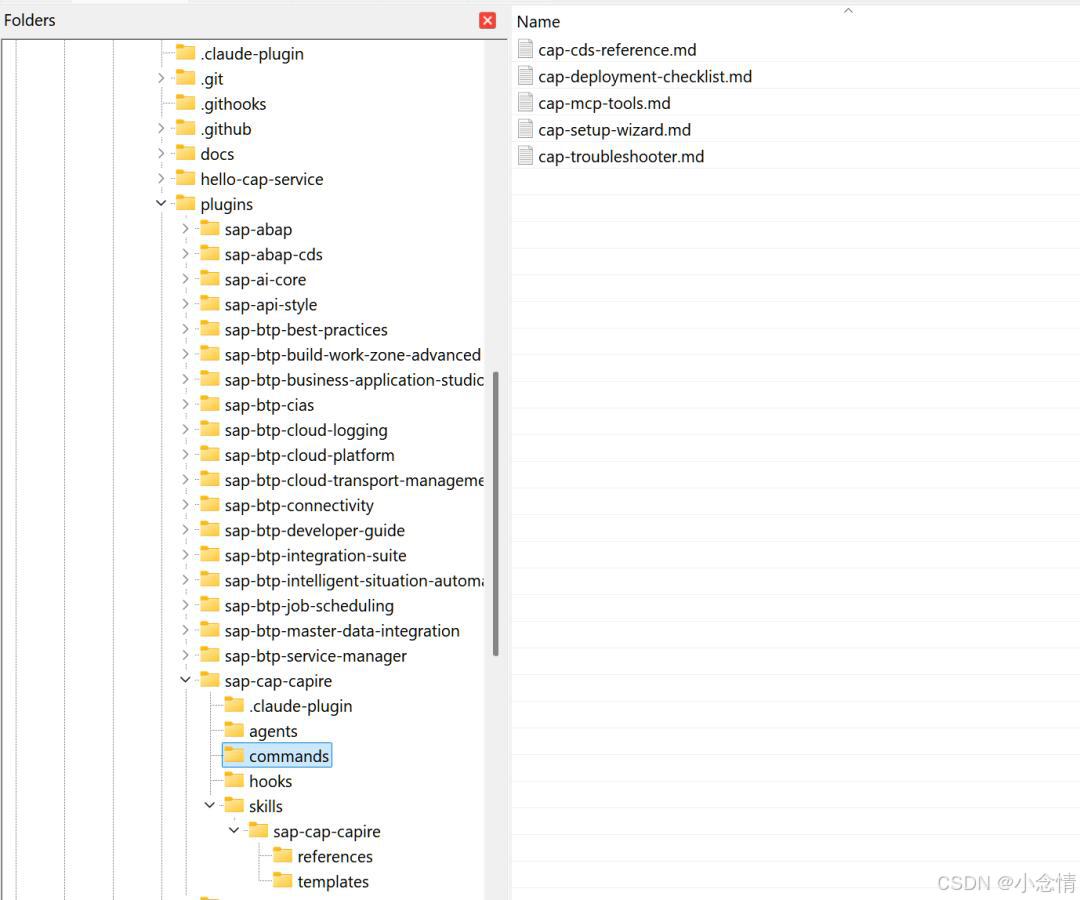Click the agents folder icon
This screenshot has width=1080, height=900.
[234, 731]
